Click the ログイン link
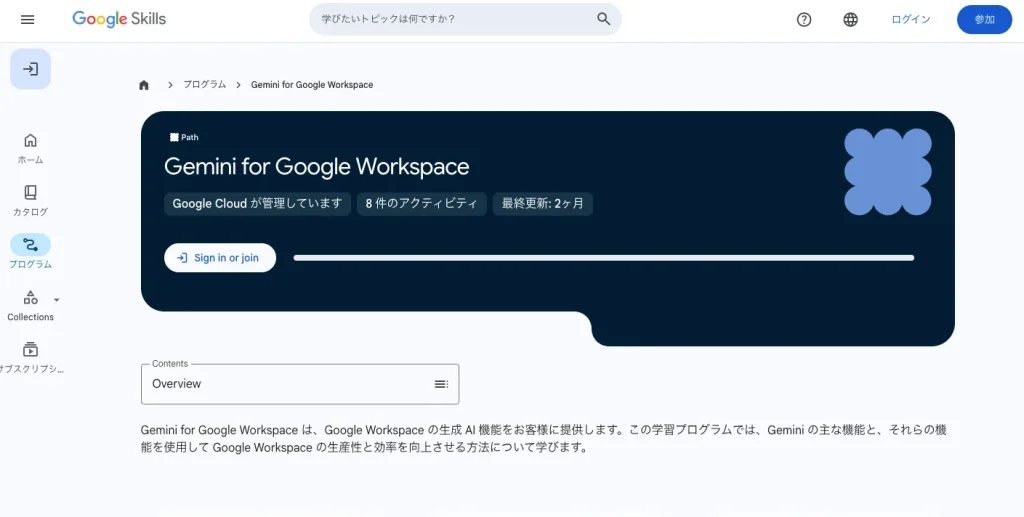 click(x=911, y=20)
